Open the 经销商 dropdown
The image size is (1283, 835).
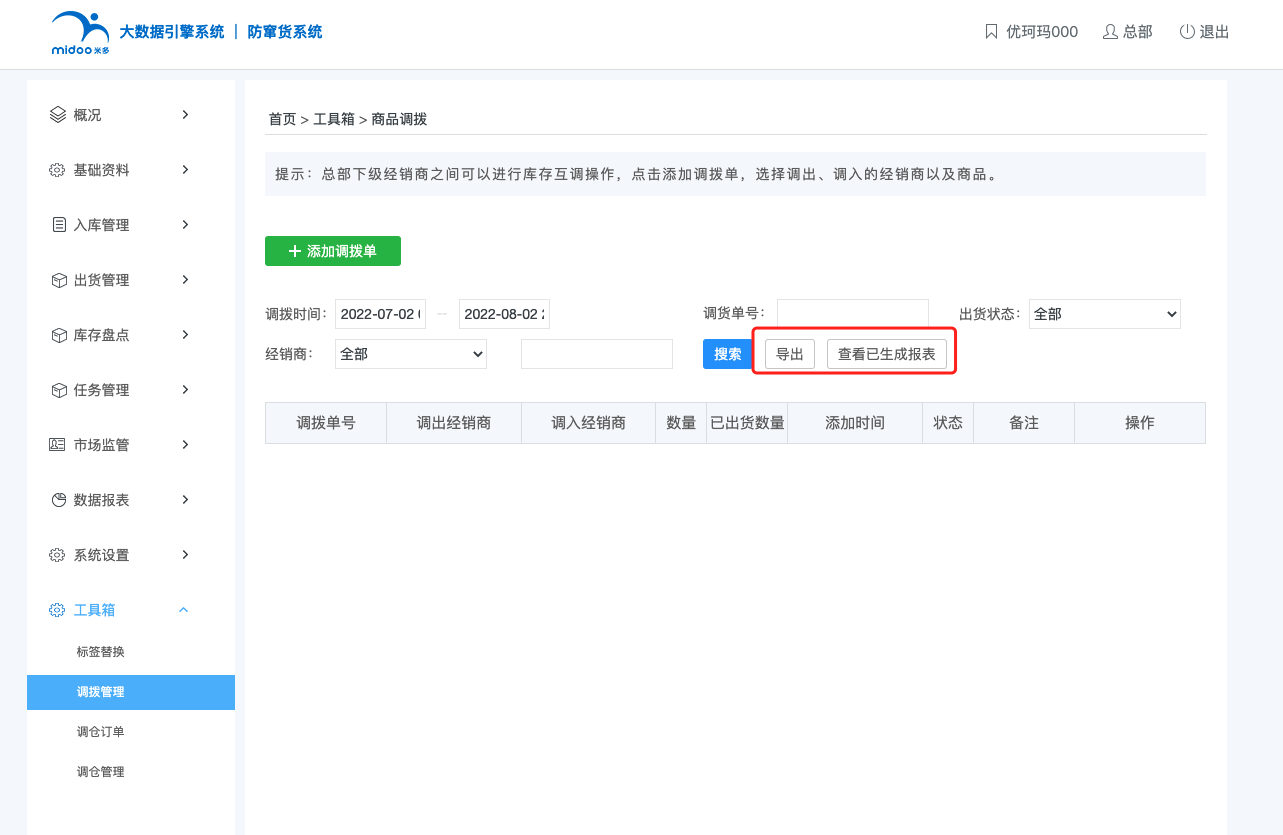[x=411, y=354]
